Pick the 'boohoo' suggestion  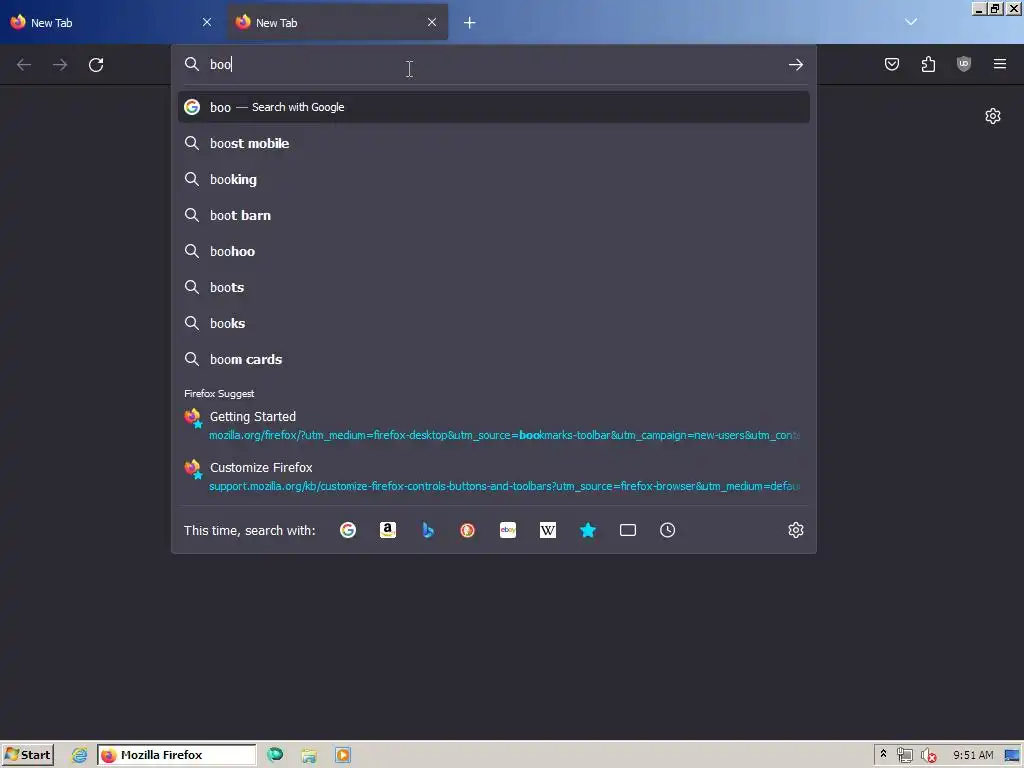494,251
